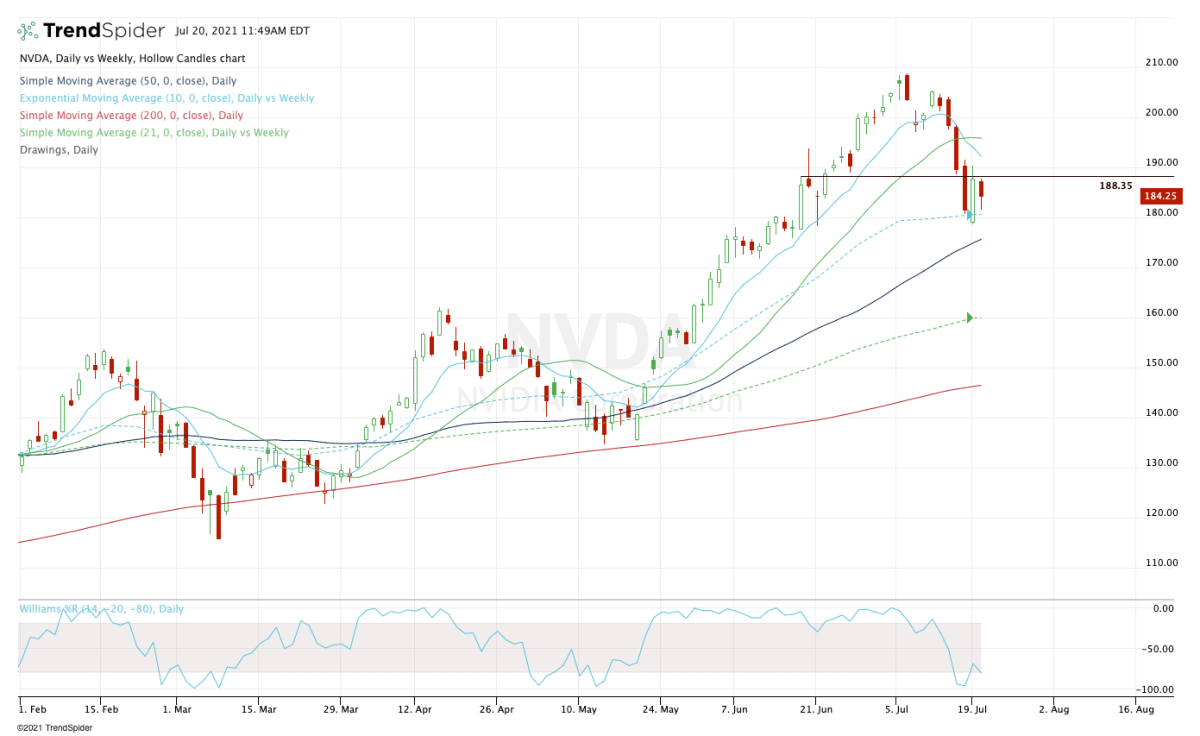Screen dimensions: 1200x736
Task: Click the 150.00 price axis label
Action: (1161, 363)
